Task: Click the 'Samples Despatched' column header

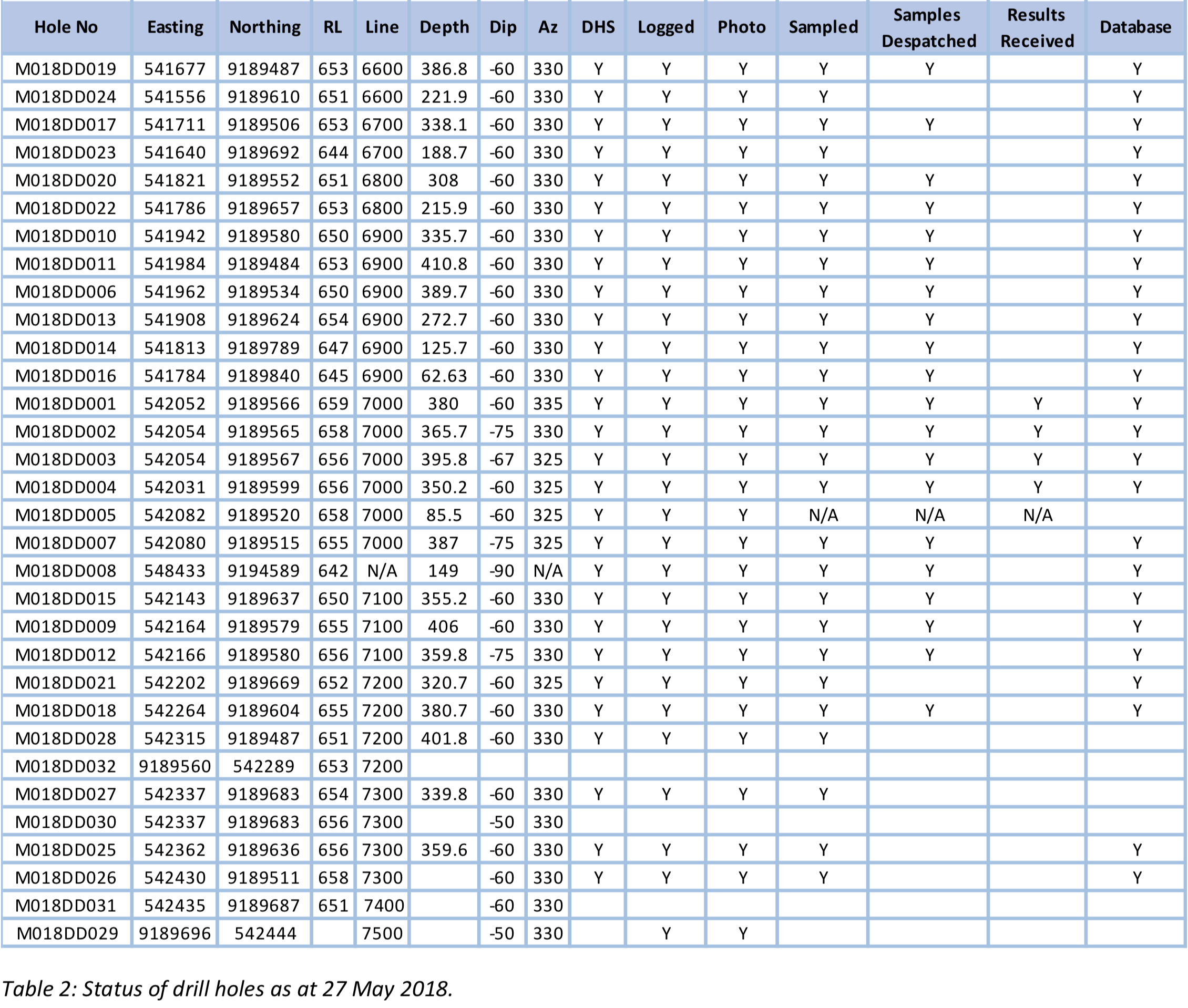Action: pyautogui.click(x=928, y=27)
